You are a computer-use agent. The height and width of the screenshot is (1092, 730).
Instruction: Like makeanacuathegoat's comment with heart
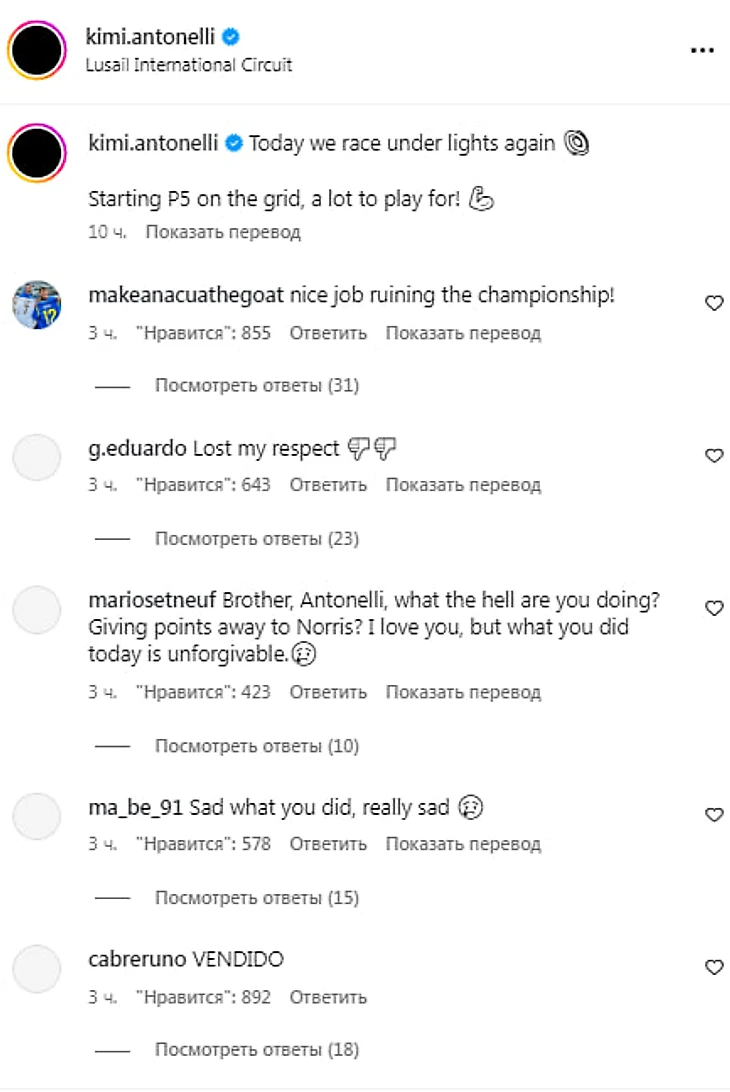pos(714,303)
